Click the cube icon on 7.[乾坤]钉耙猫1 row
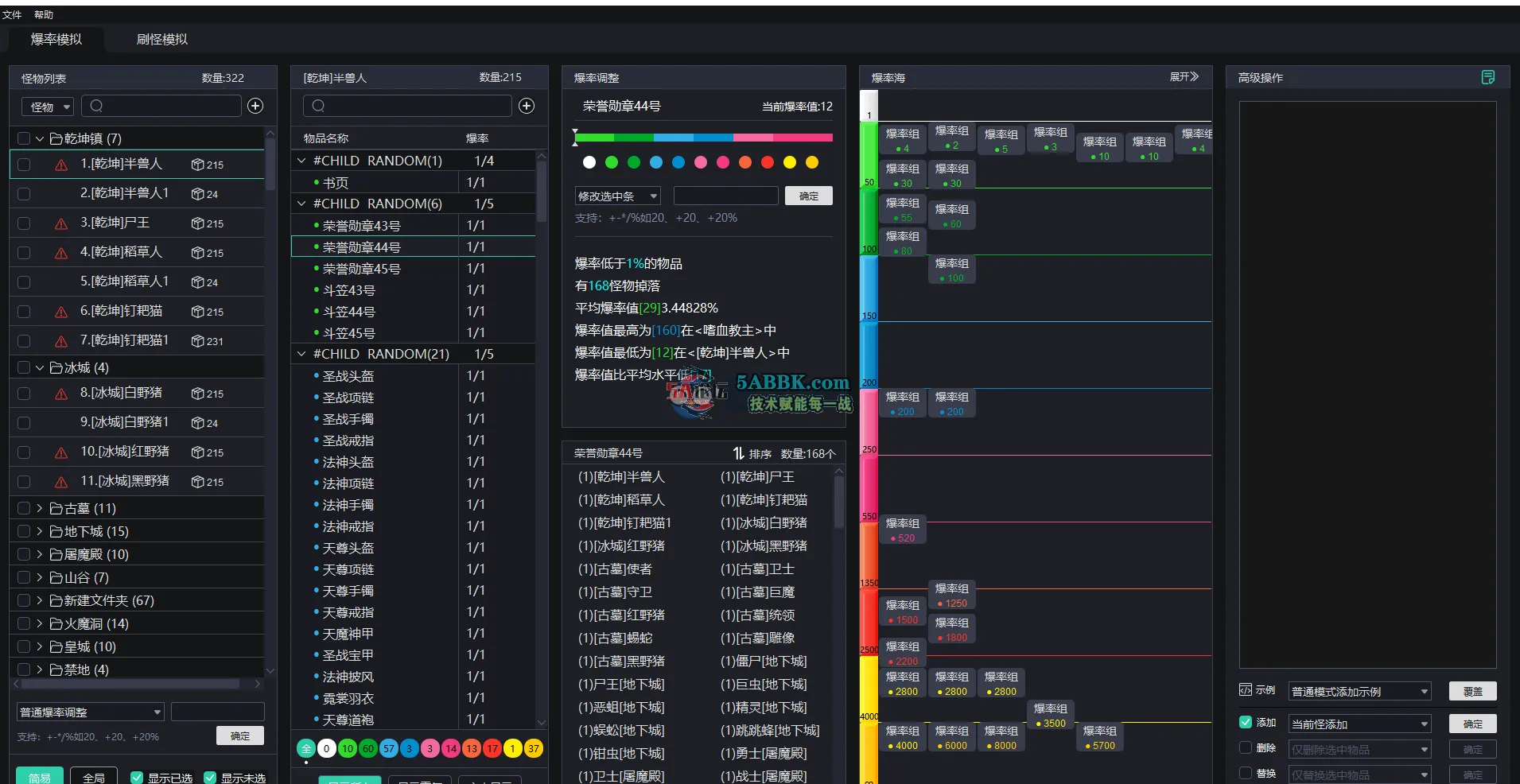 (197, 341)
